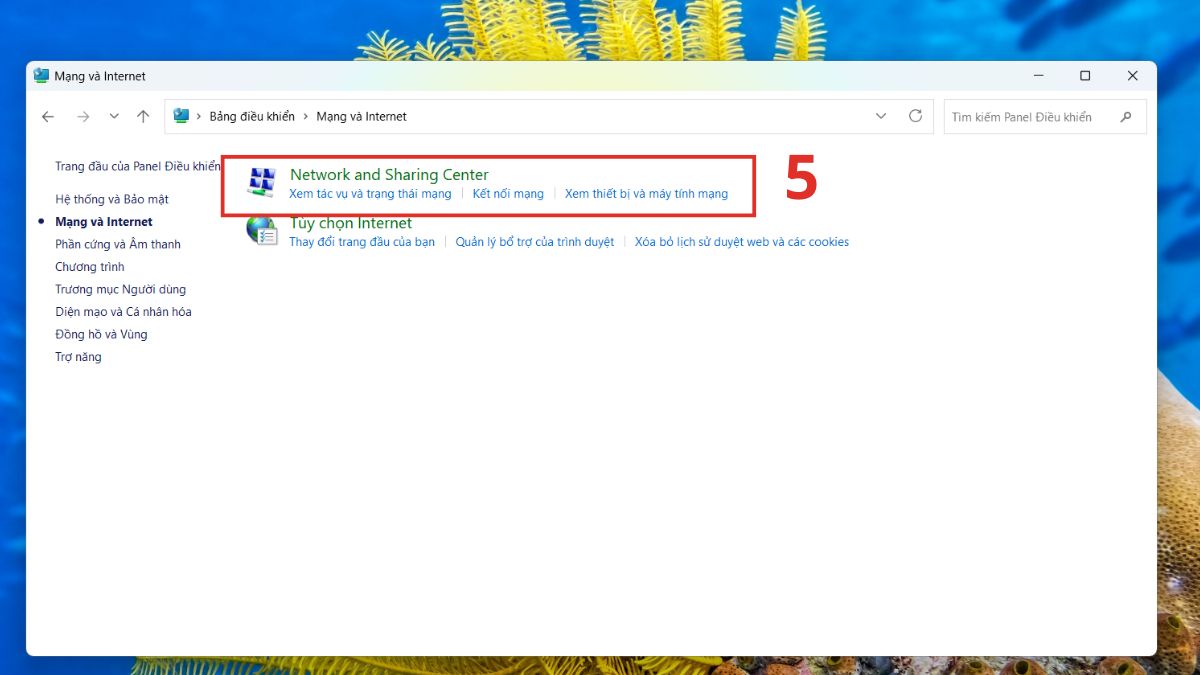This screenshot has width=1200, height=675.
Task: Open Quản lý bổ trợ của trình duyệt
Action: point(535,242)
